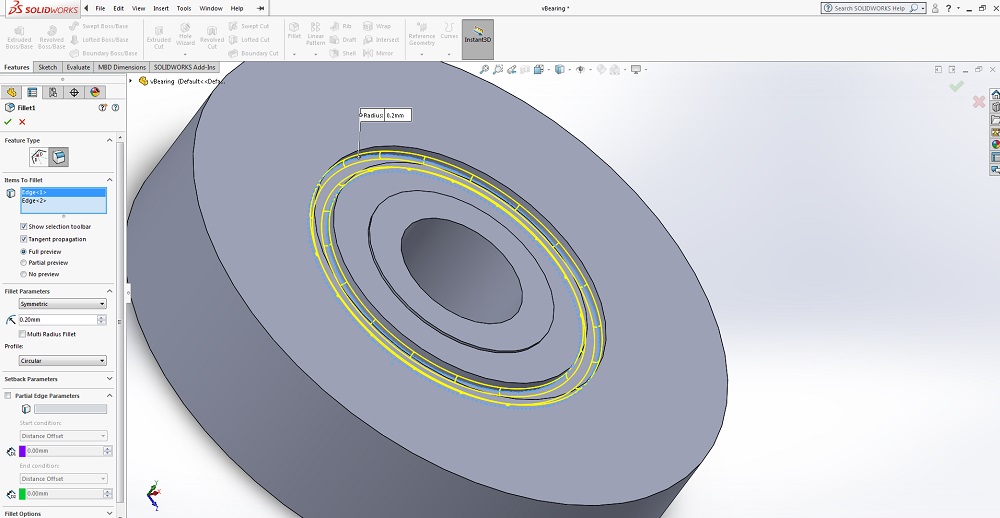
Task: Open SOLIDWORKS Resources home icon in task pane
Action: coord(995,95)
